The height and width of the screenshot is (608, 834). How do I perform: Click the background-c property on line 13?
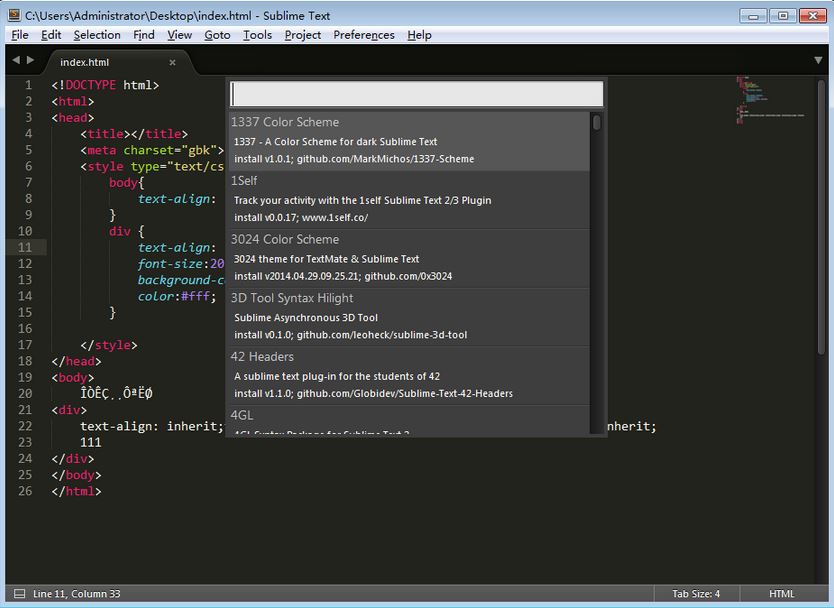click(181, 280)
